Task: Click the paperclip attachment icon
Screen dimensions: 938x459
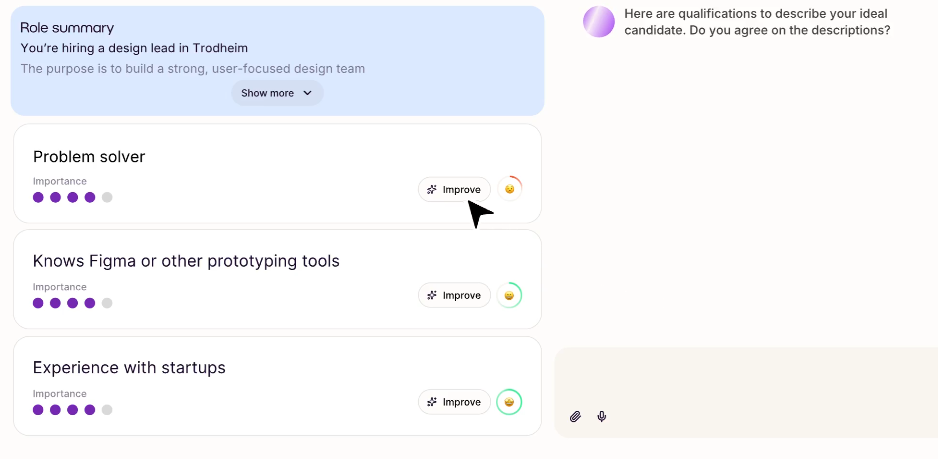Action: [575, 416]
